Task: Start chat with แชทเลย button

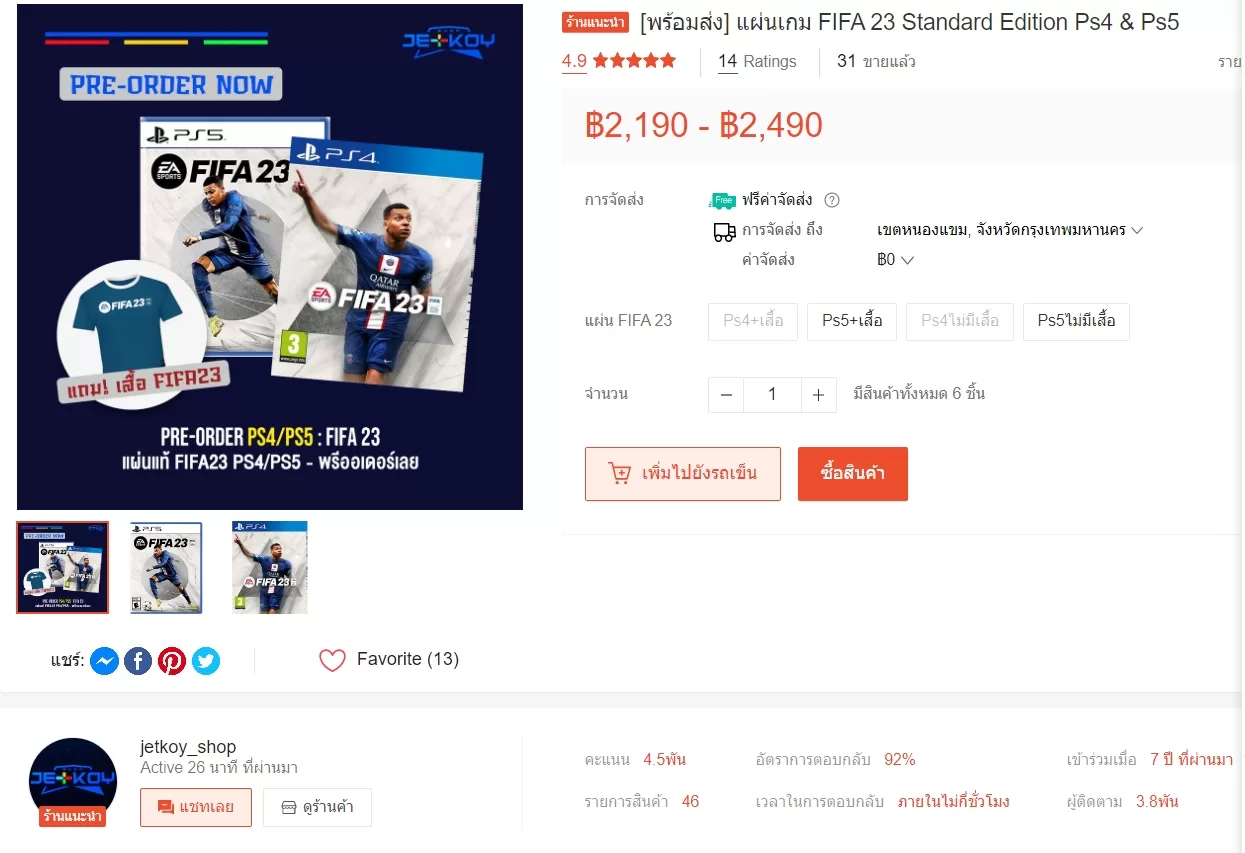Action: (x=196, y=807)
